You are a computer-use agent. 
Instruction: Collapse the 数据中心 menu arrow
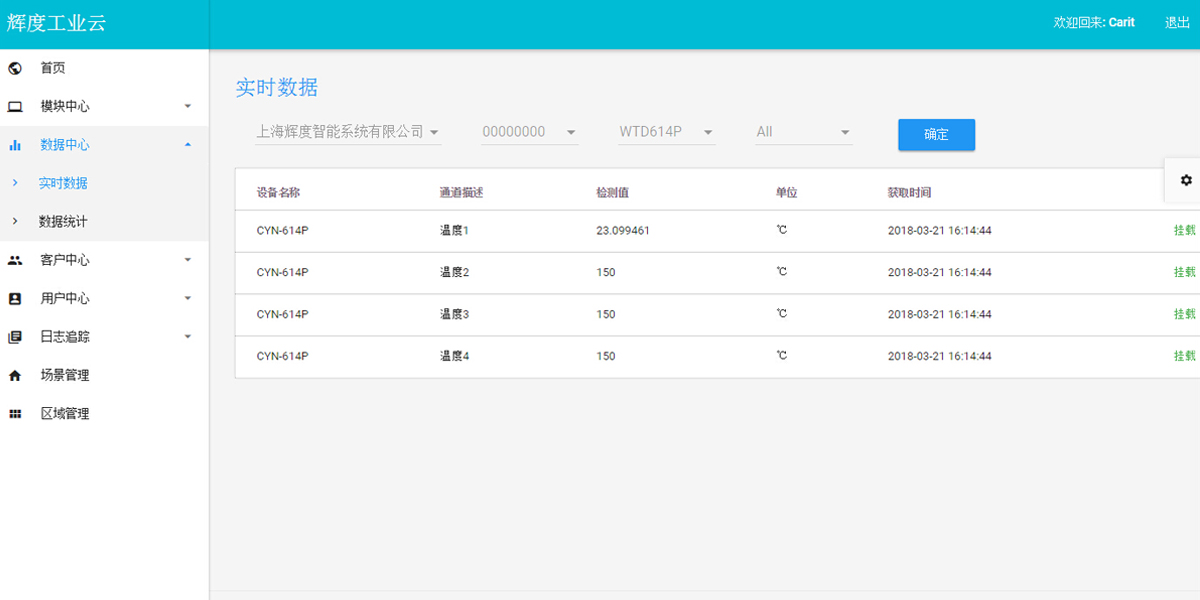[187, 145]
